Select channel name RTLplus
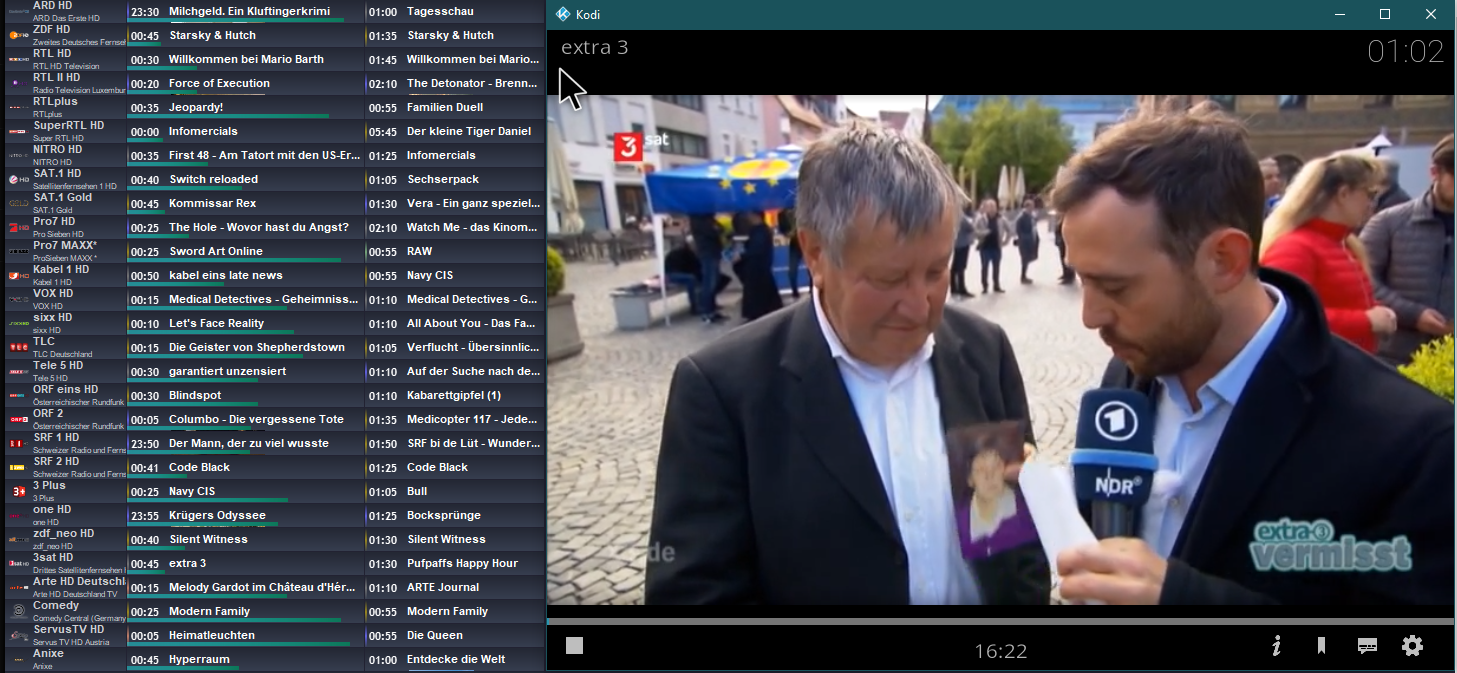The height and width of the screenshot is (673, 1457). [x=53, y=102]
